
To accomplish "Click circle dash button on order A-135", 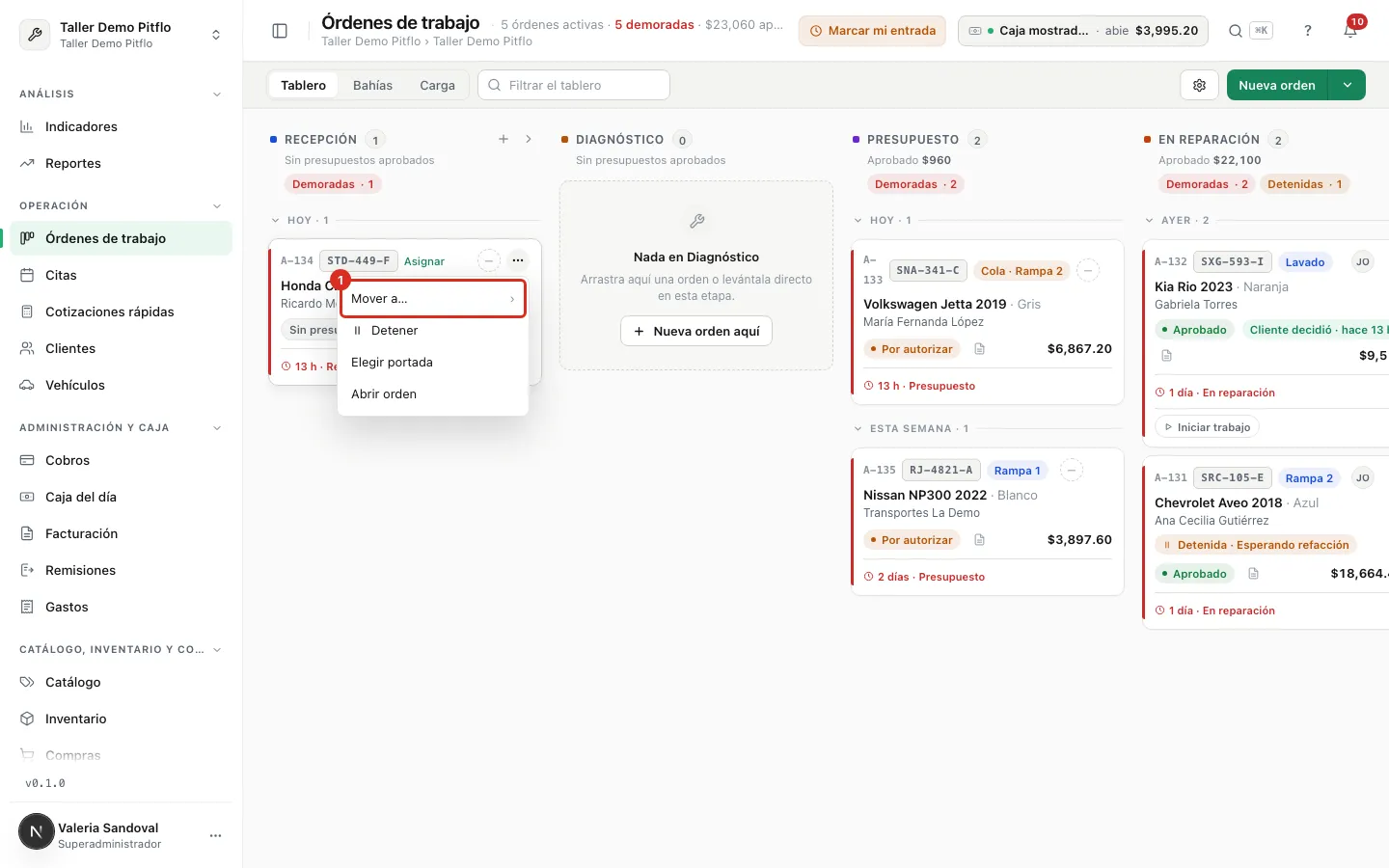I will pos(1071,471).
